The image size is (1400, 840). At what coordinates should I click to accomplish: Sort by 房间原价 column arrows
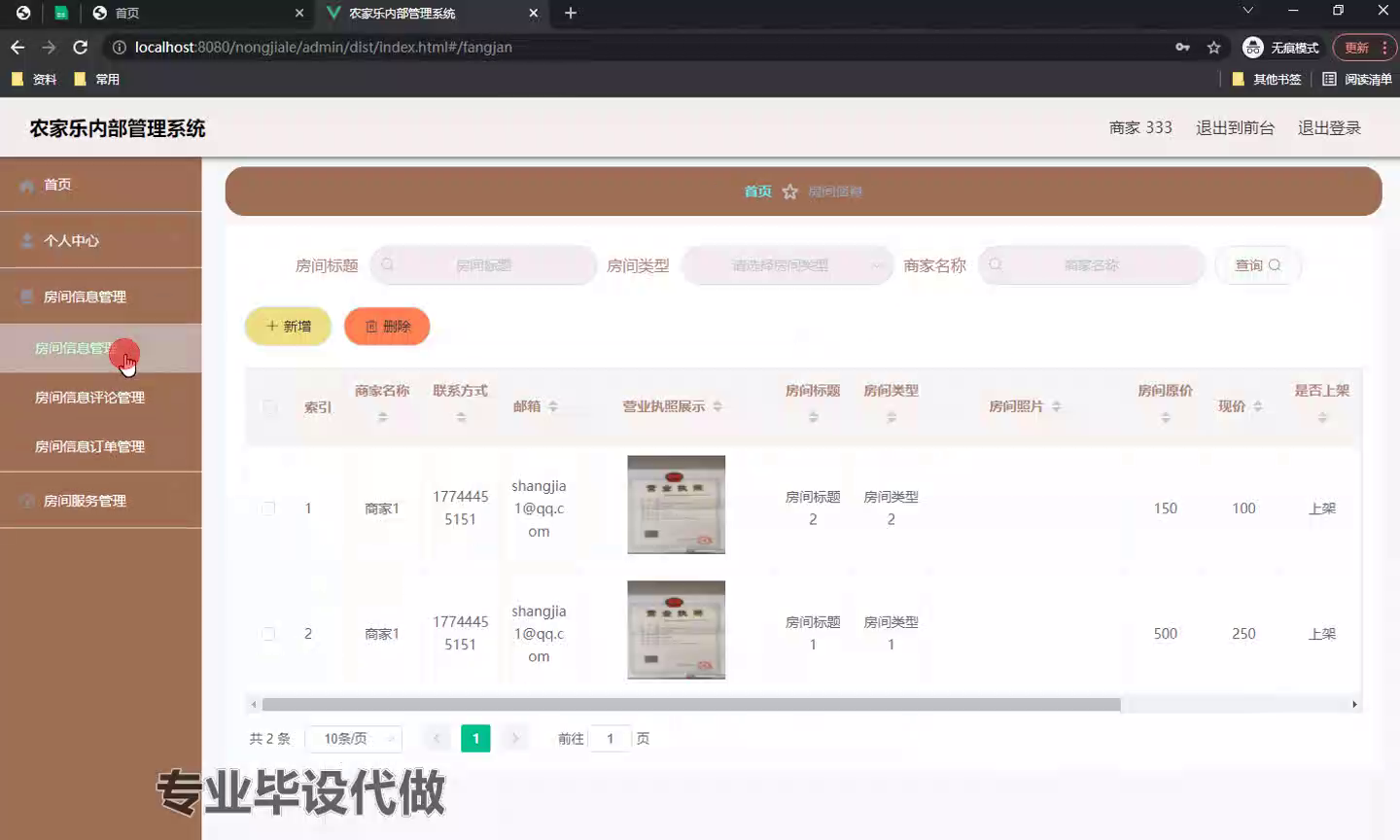1165,417
